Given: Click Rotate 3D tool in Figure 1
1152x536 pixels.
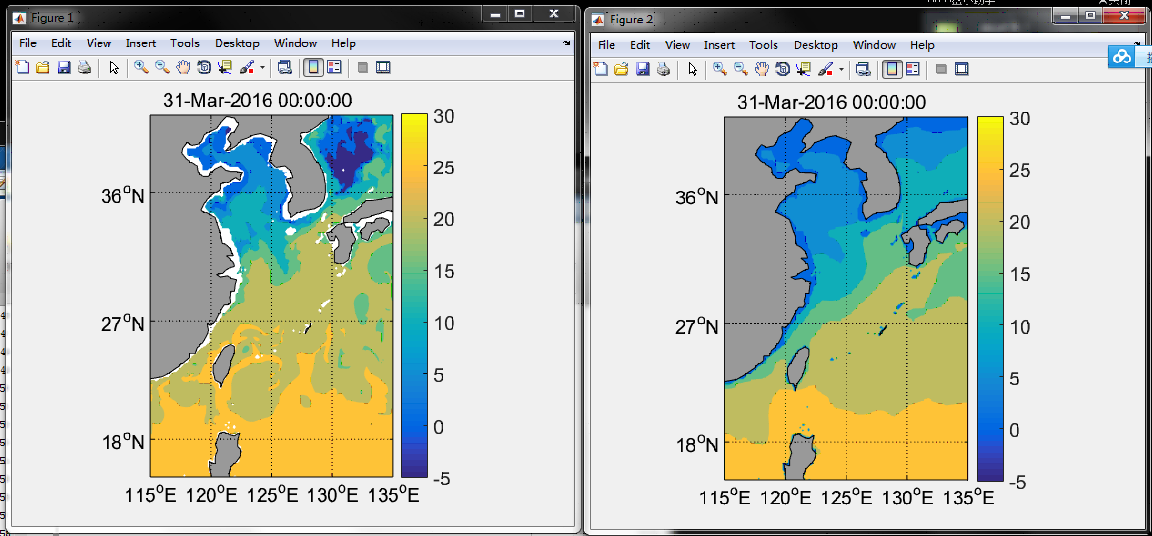Looking at the screenshot, I should tap(204, 68).
